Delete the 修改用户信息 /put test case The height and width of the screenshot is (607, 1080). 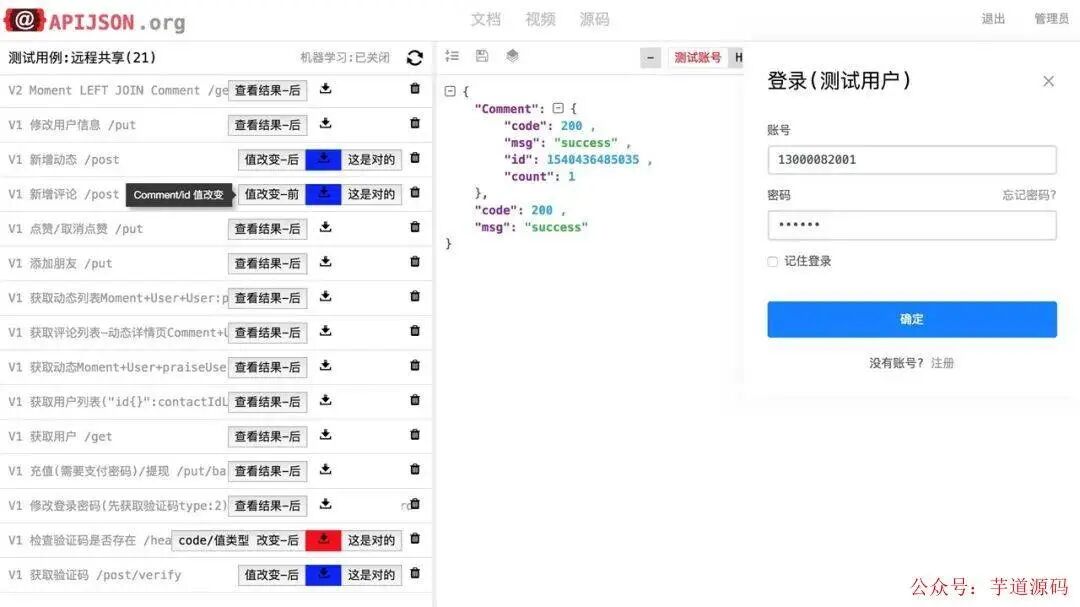415,123
